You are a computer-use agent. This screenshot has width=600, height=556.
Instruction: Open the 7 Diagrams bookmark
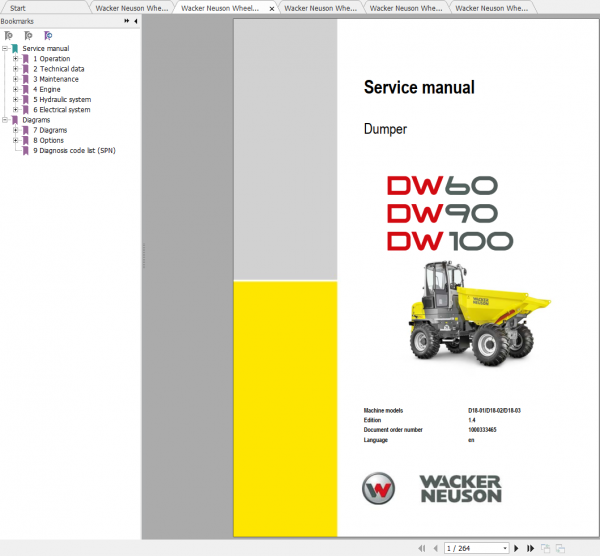[x=50, y=130]
